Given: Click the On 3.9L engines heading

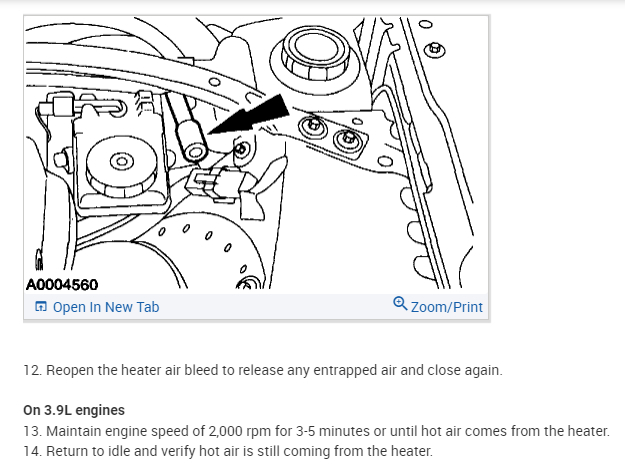Looking at the screenshot, I should click(74, 410).
